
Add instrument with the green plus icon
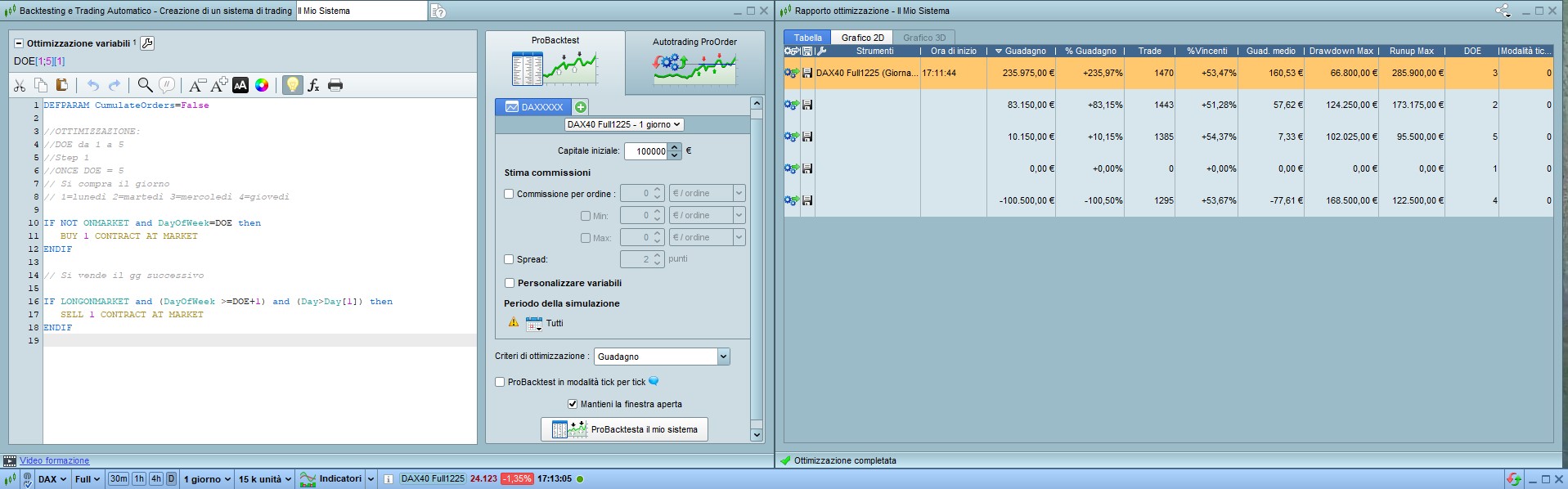(x=581, y=107)
